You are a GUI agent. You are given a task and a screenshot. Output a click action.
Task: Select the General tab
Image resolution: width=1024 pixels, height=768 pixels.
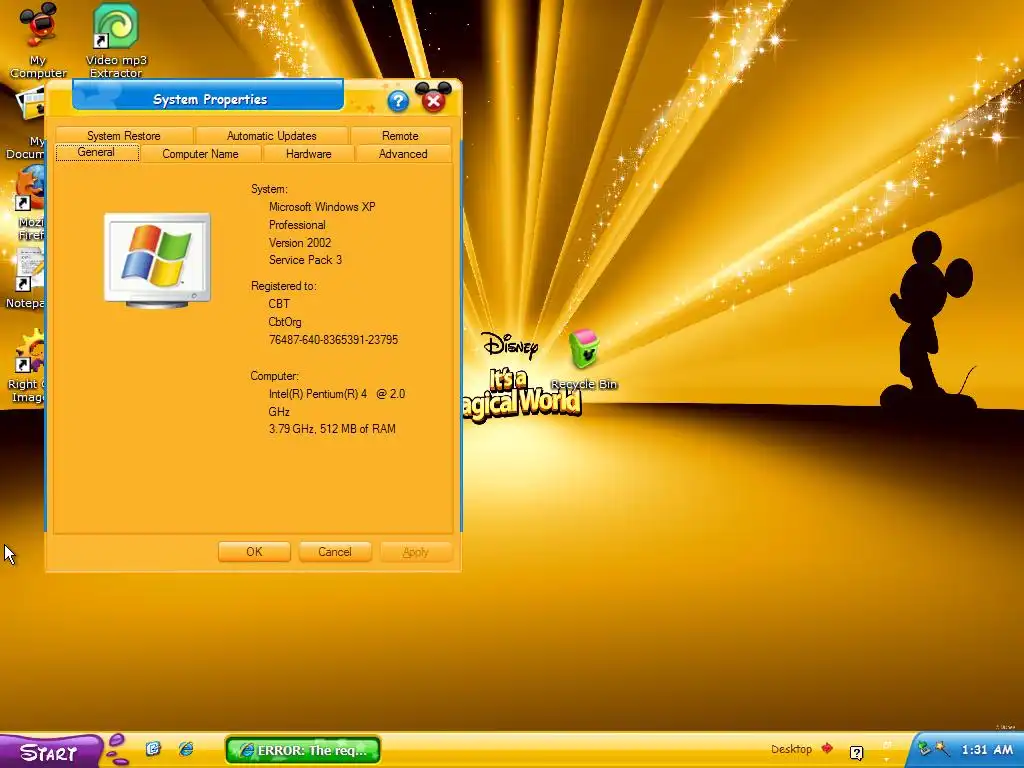pos(97,152)
